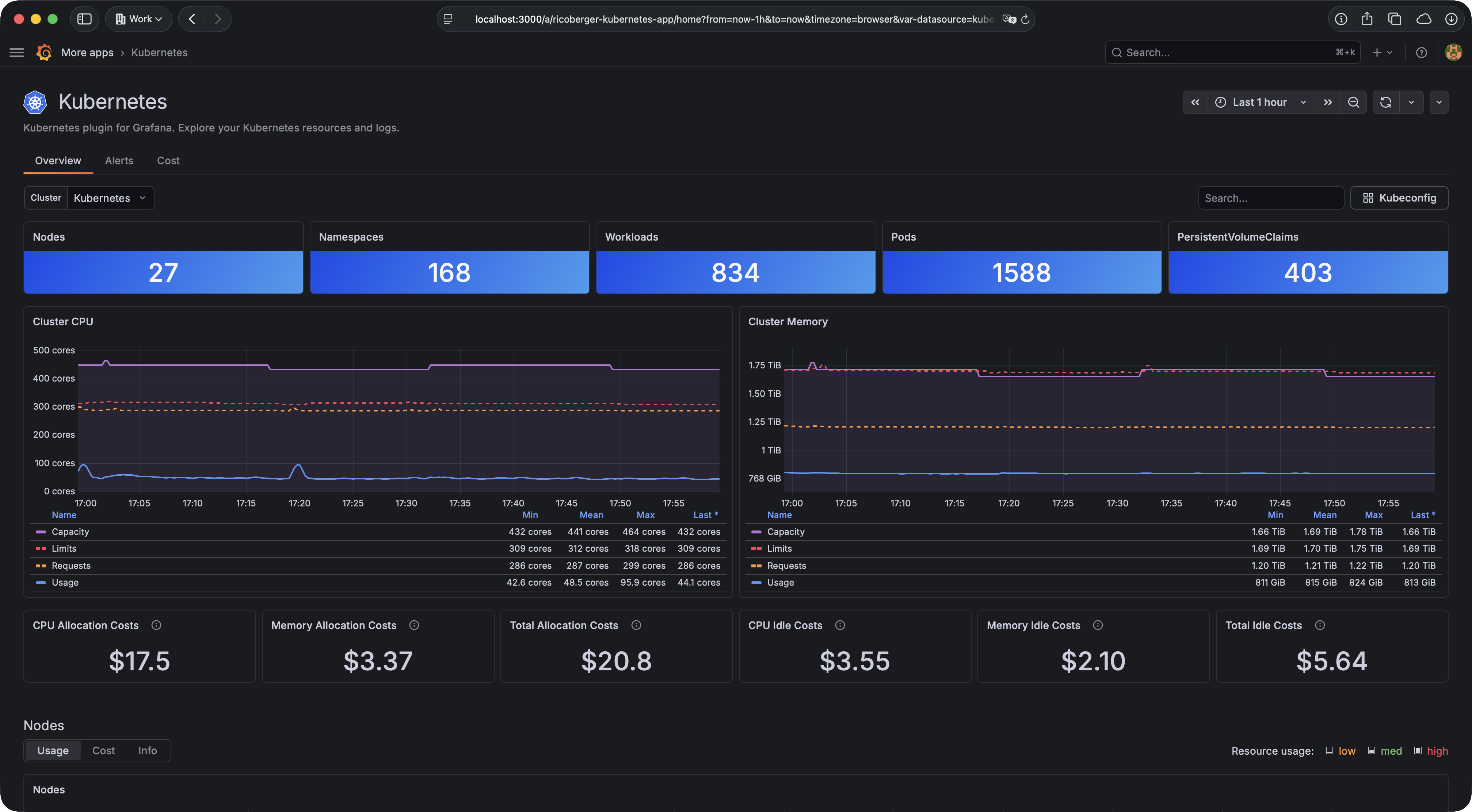Image resolution: width=1472 pixels, height=812 pixels.
Task: Shift time range forward
Action: (1328, 102)
